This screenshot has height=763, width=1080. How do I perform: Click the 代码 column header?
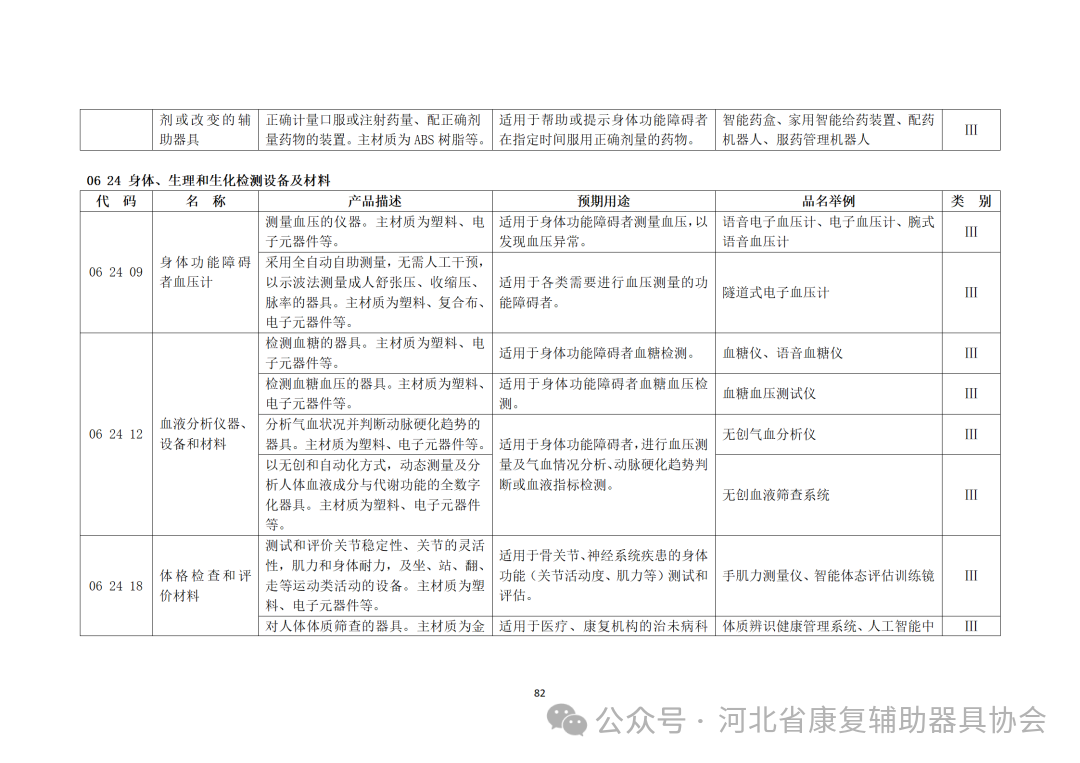pyautogui.click(x=116, y=200)
